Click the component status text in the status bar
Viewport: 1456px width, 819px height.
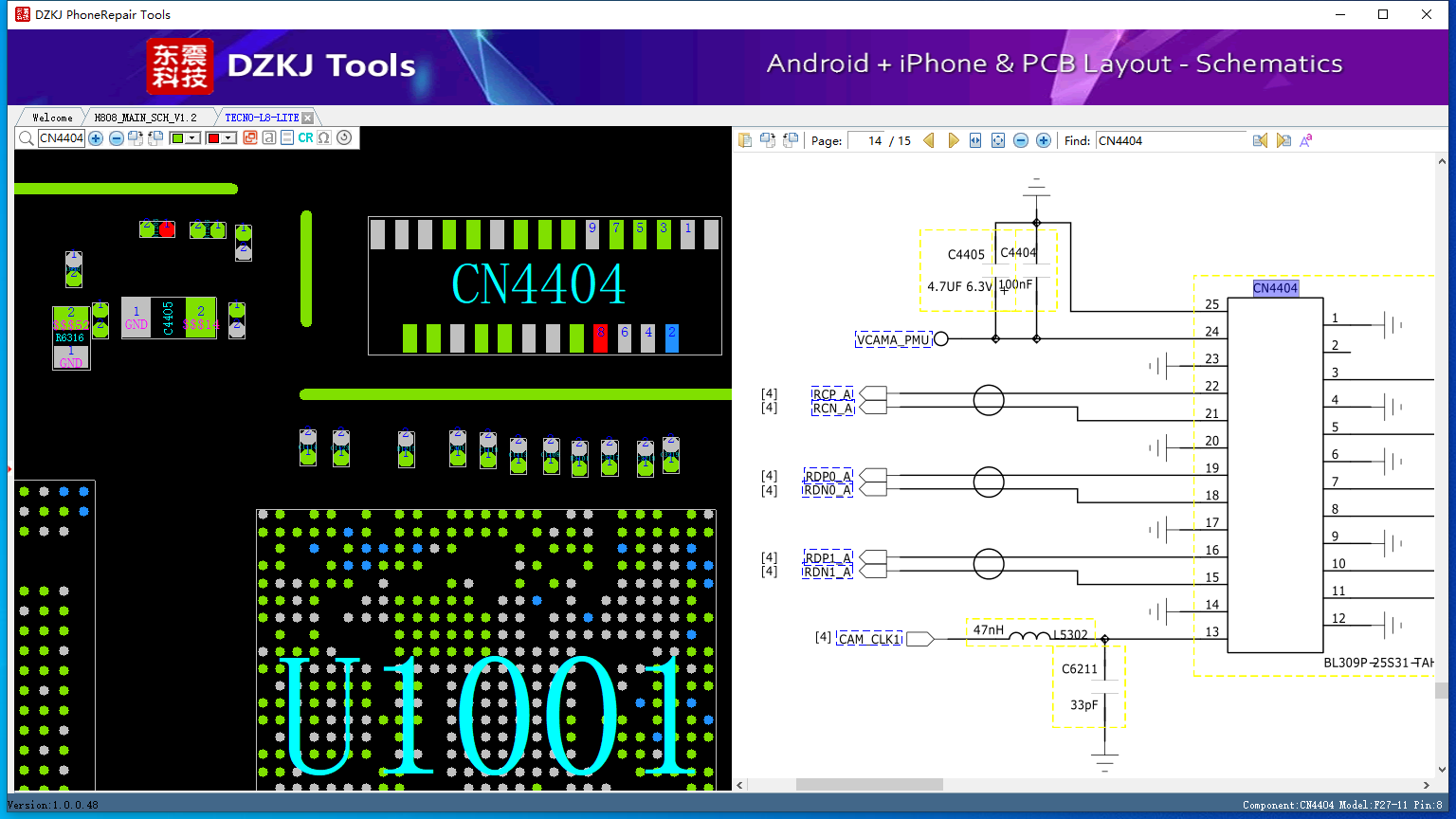point(1342,805)
